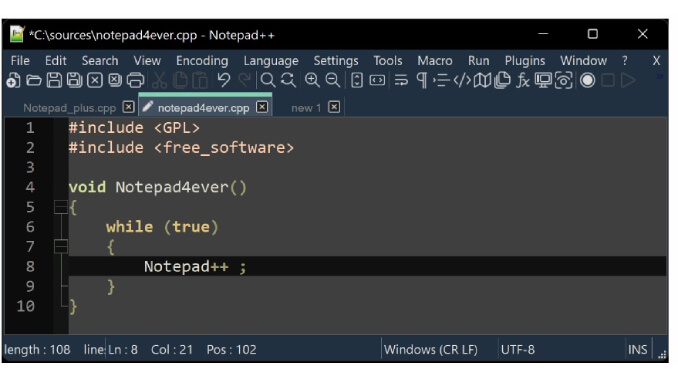The height and width of the screenshot is (381, 678).
Task: Collapse the while block fold at line 7
Action: click(61, 247)
